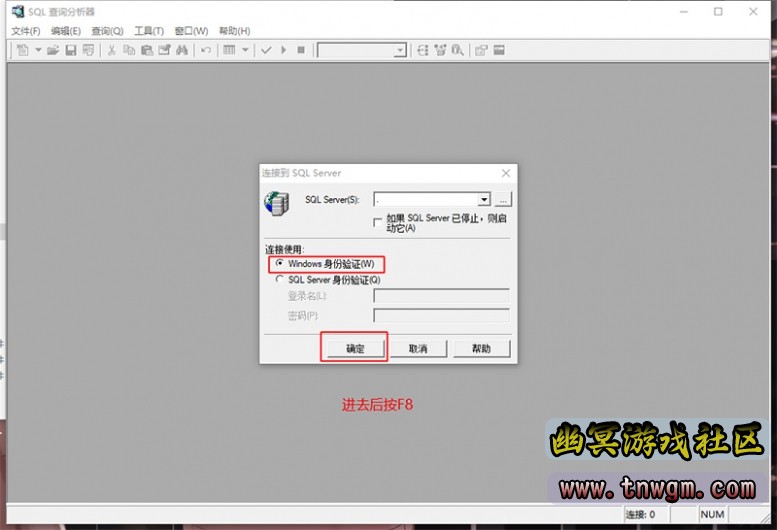Open the 窗口(W) menu

(x=191, y=31)
